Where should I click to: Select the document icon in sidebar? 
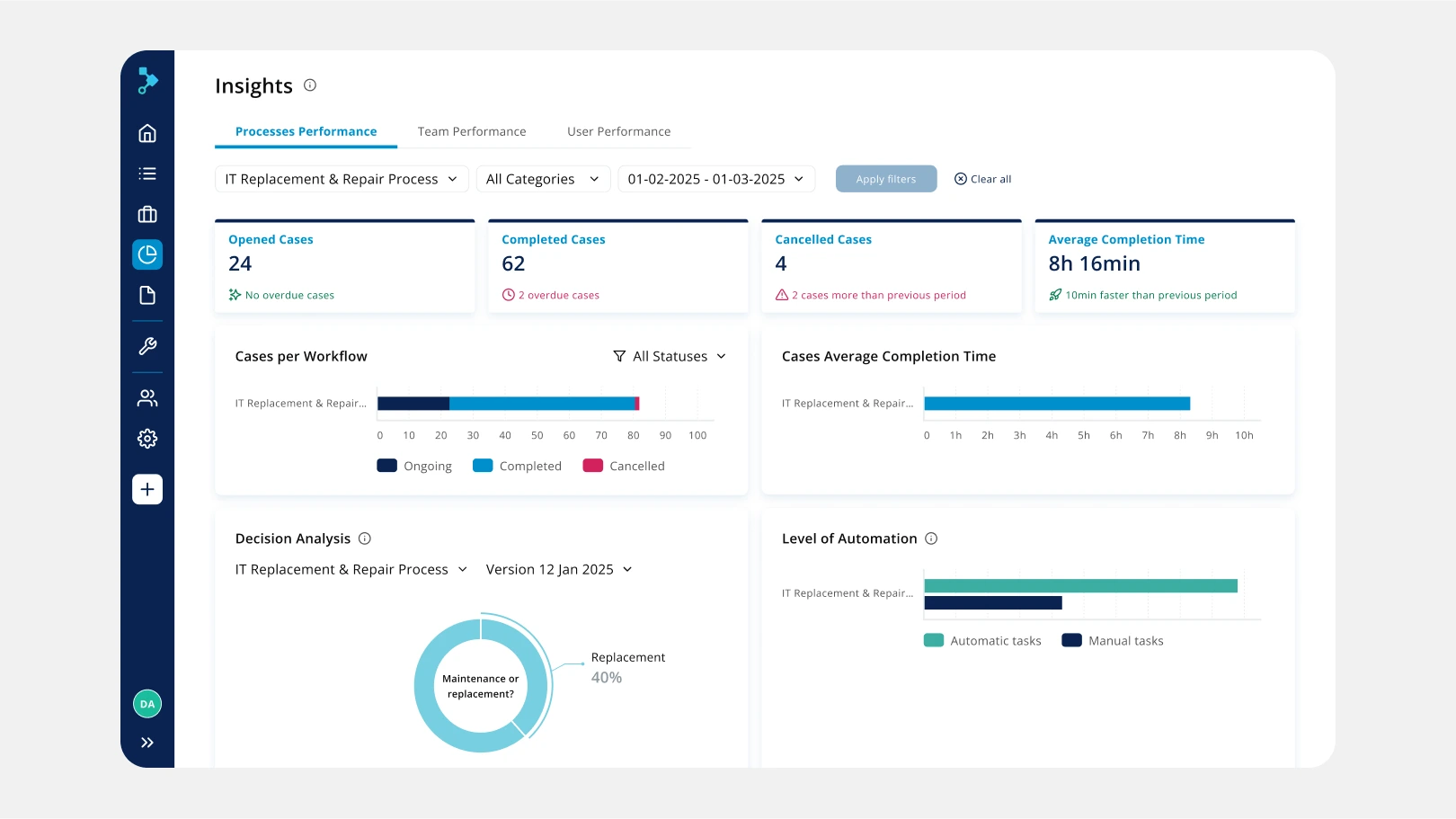[147, 296]
